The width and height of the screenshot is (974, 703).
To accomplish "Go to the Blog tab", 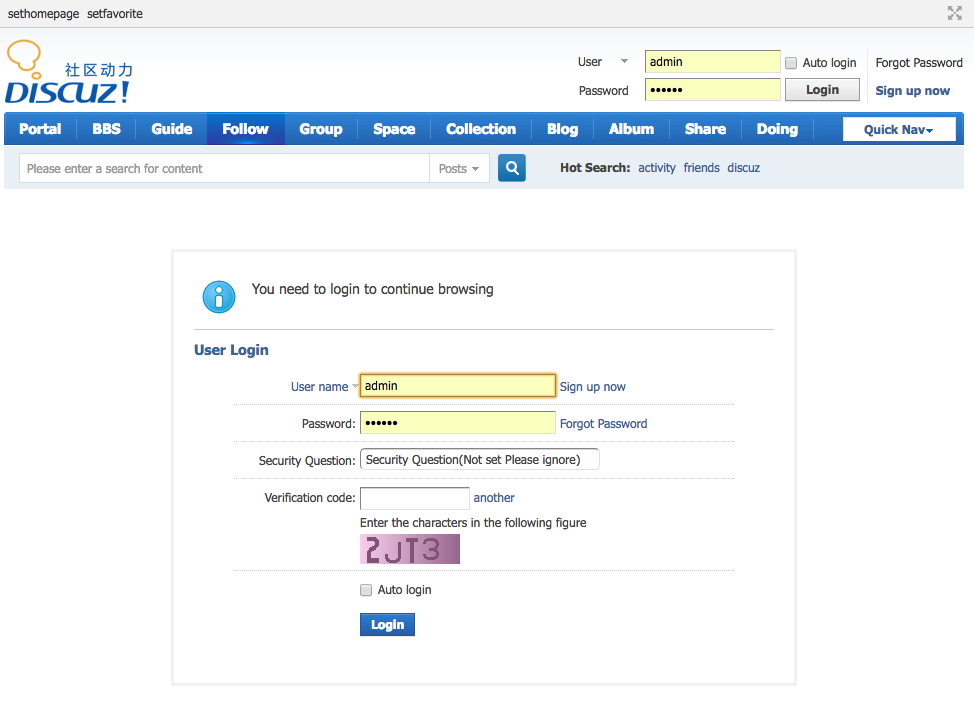I will coord(563,129).
